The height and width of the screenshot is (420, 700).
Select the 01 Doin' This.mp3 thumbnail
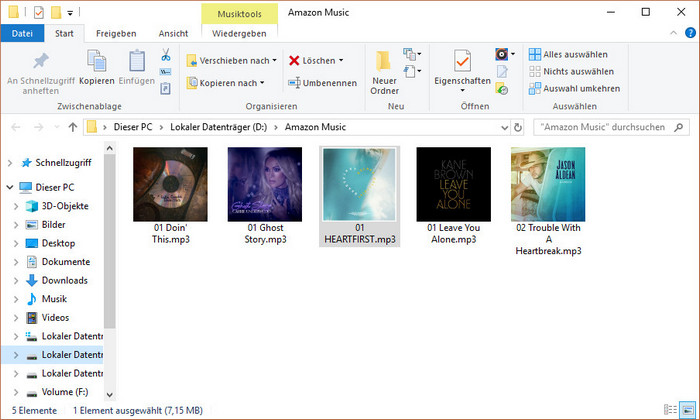coord(170,184)
